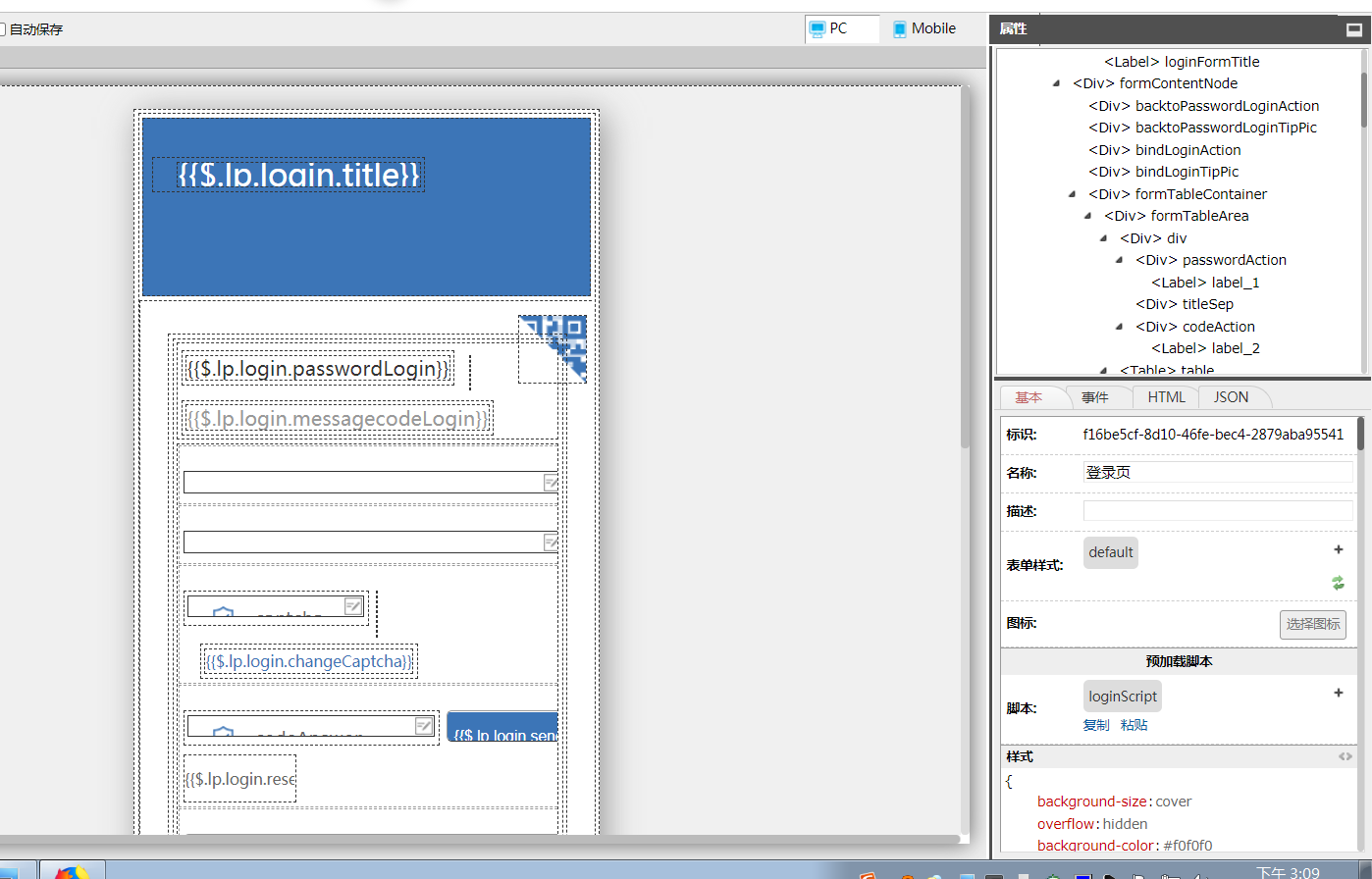Click the 选择图标 button

click(1312, 624)
